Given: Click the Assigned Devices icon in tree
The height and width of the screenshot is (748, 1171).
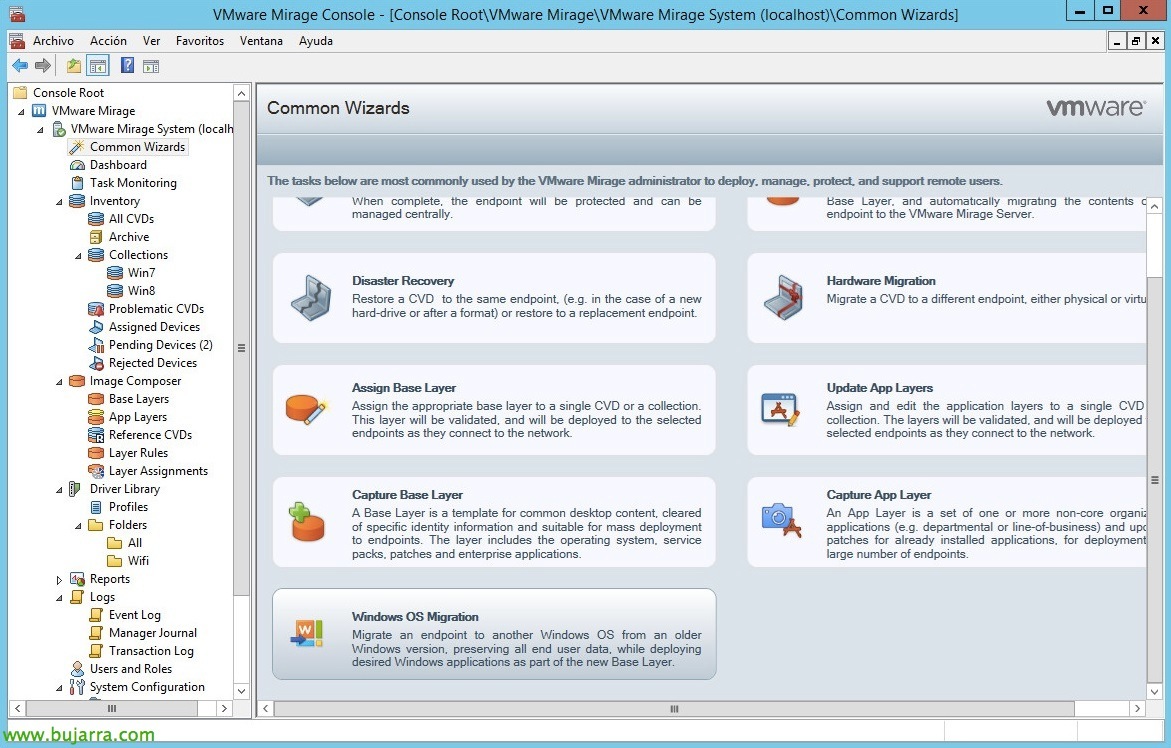Looking at the screenshot, I should coord(96,327).
